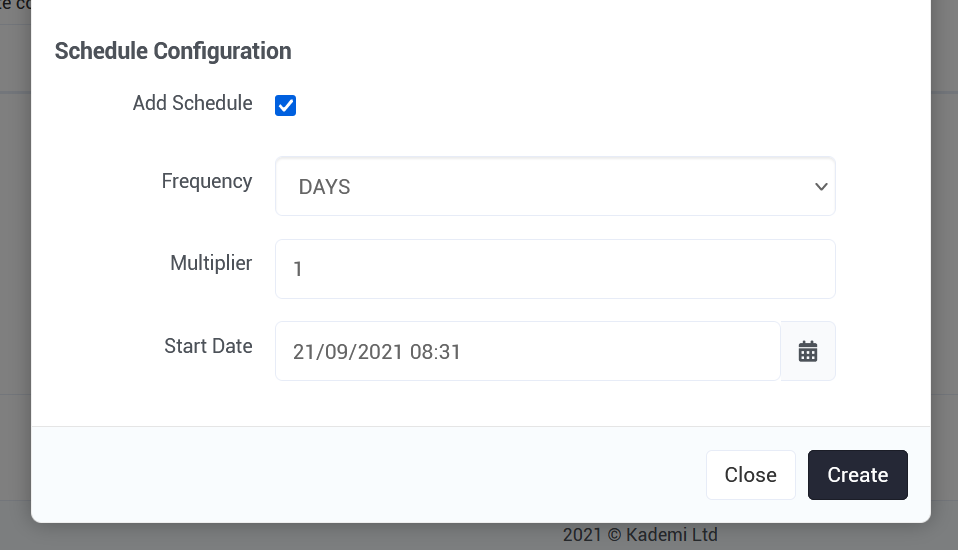Screen dimensions: 958x550
Task: Uncheck the Add Schedule checkbox
Action: click(x=285, y=105)
